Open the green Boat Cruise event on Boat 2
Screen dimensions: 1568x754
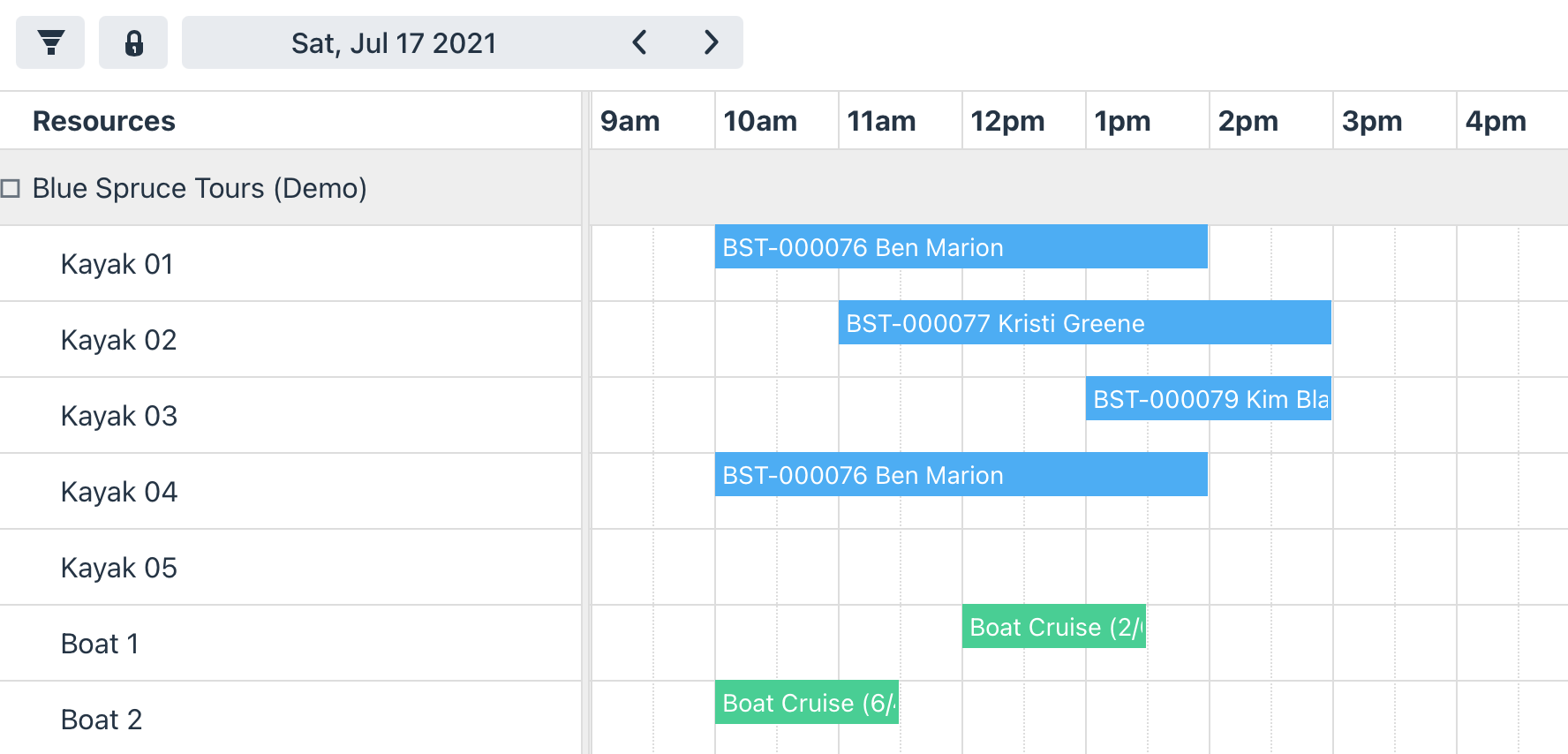[x=807, y=702]
